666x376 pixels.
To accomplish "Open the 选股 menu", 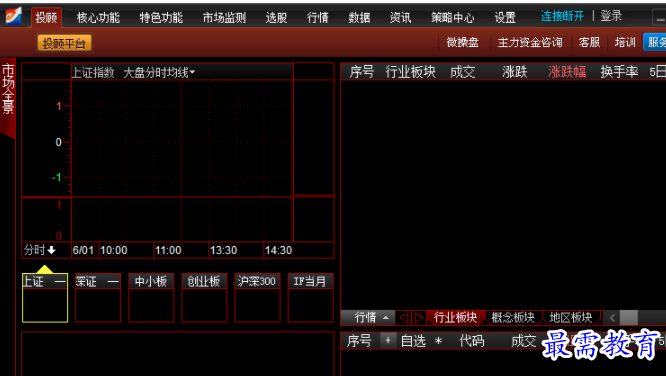I will coord(276,18).
